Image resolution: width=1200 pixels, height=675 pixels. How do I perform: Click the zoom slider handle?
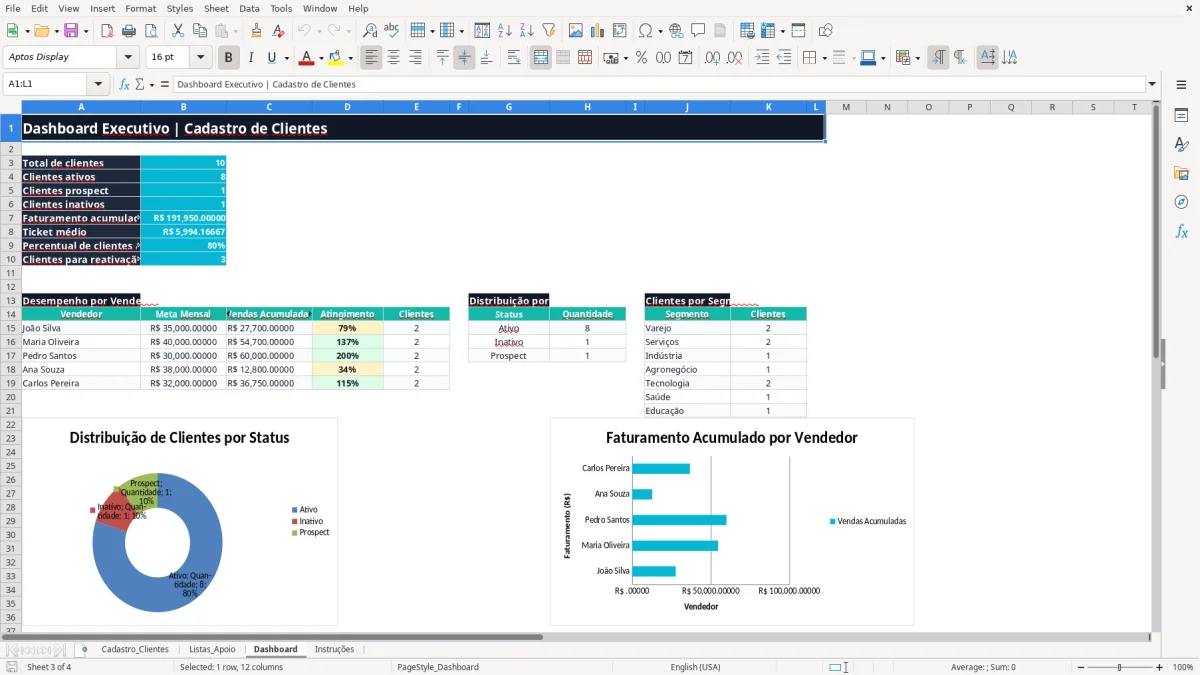(1119, 667)
